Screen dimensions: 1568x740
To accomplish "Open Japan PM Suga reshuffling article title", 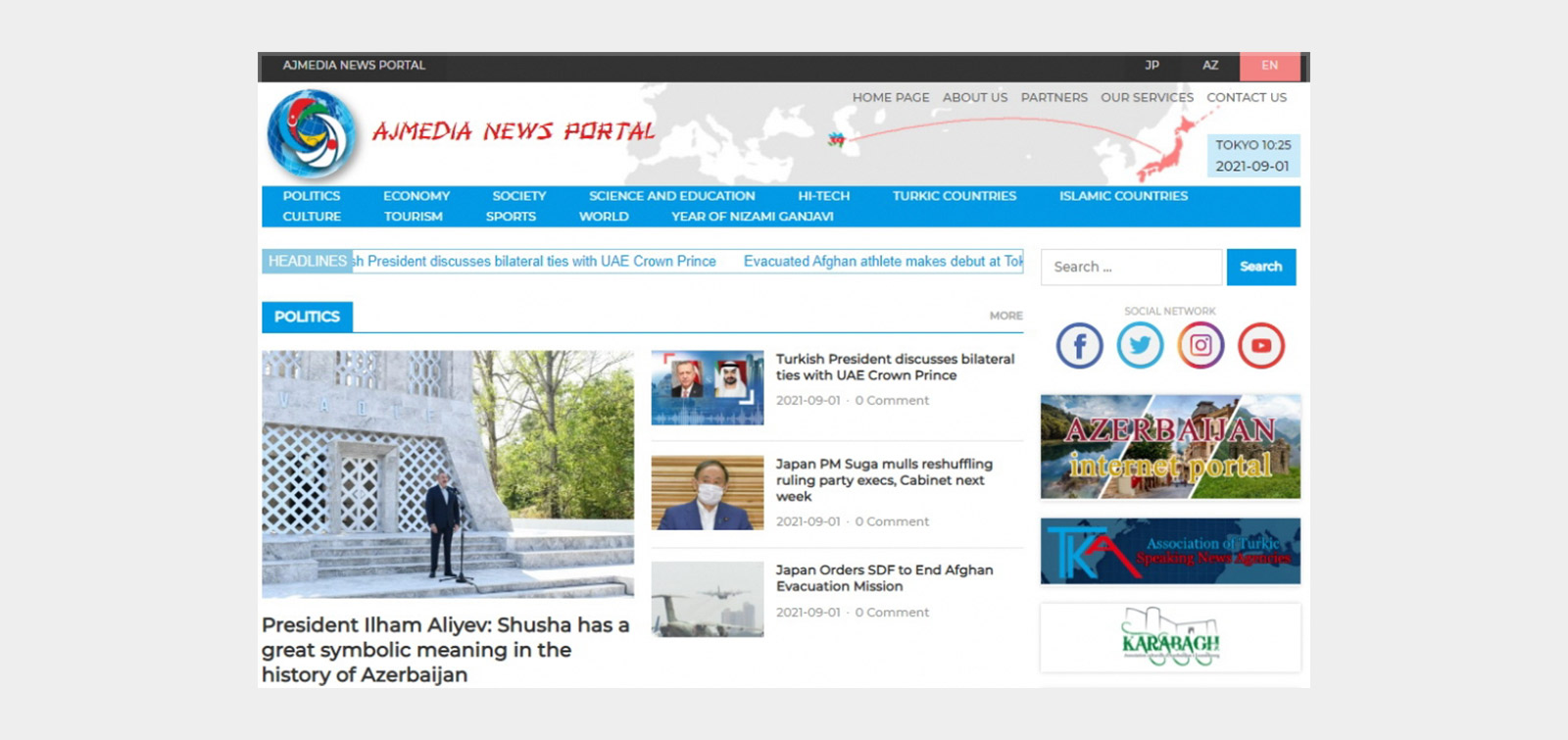I will point(884,480).
